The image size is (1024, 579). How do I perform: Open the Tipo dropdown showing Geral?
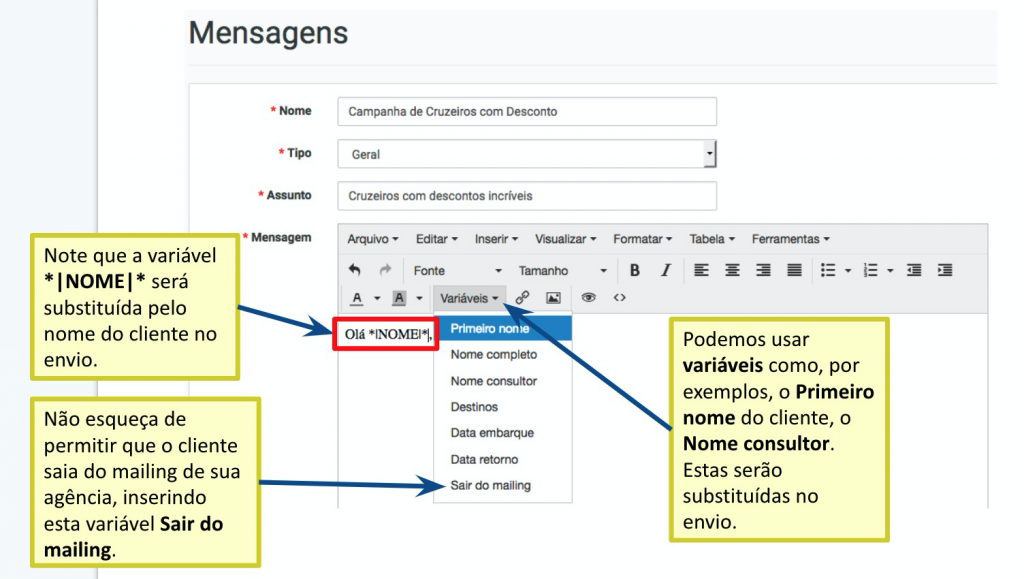[527, 154]
